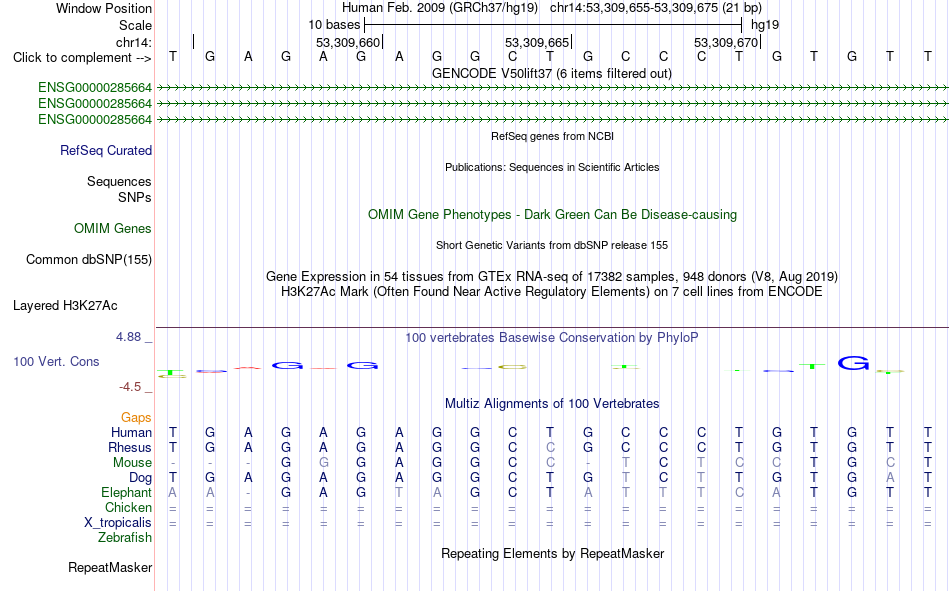This screenshot has height=591, width=950.
Task: Click the largest blue G in the PhyloP logo
Action: point(853,363)
